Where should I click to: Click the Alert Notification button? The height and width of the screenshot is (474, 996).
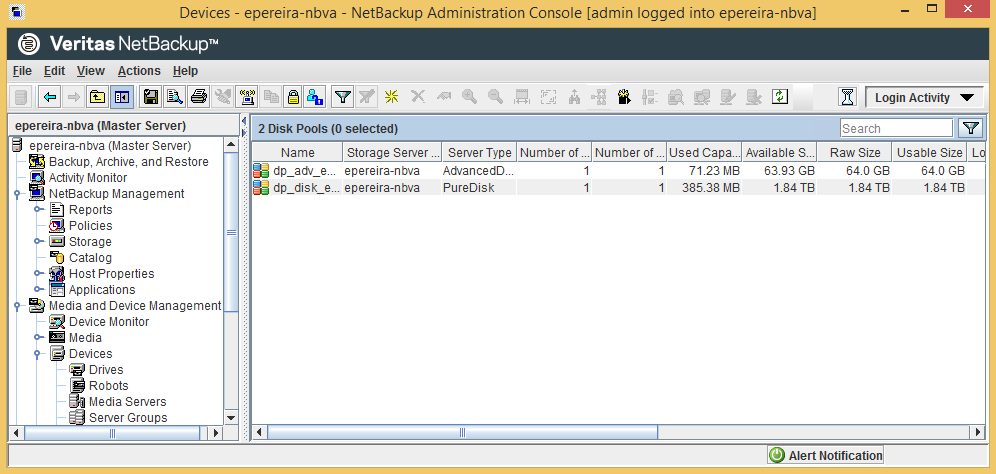[825, 455]
